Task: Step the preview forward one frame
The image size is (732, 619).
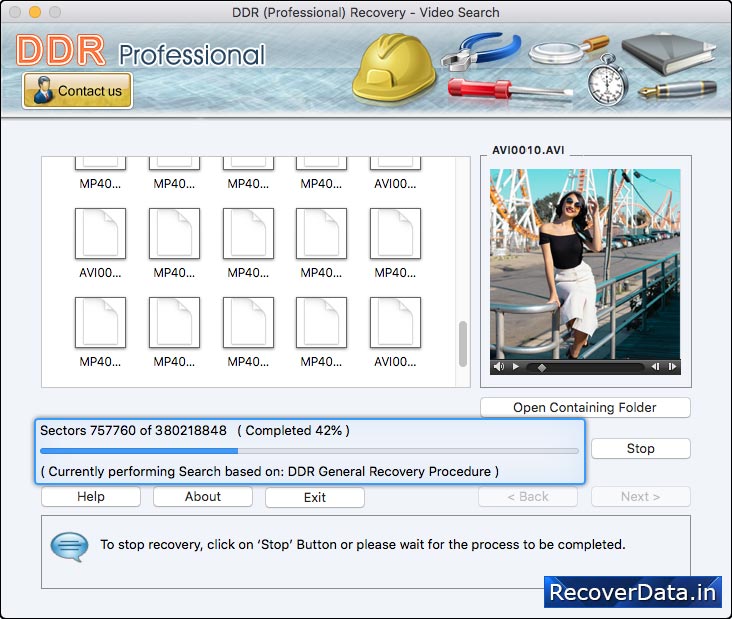Action: (x=672, y=366)
